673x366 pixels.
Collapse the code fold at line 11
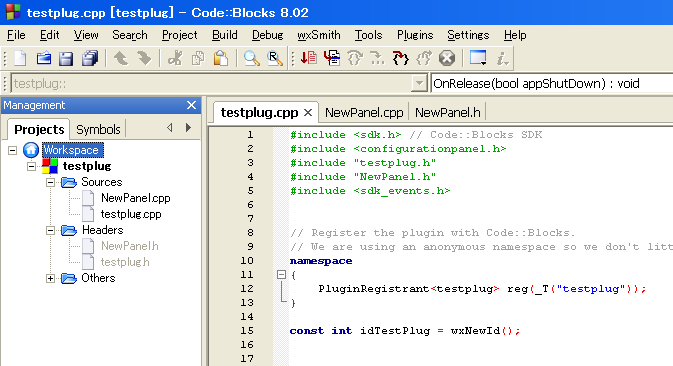(x=281, y=275)
